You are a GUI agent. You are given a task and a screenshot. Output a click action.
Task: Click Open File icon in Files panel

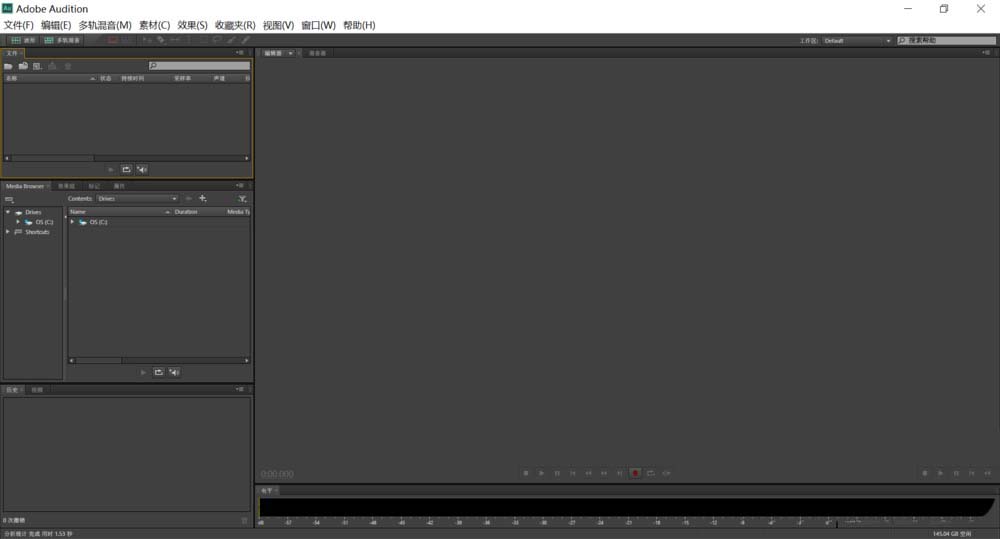[8, 66]
